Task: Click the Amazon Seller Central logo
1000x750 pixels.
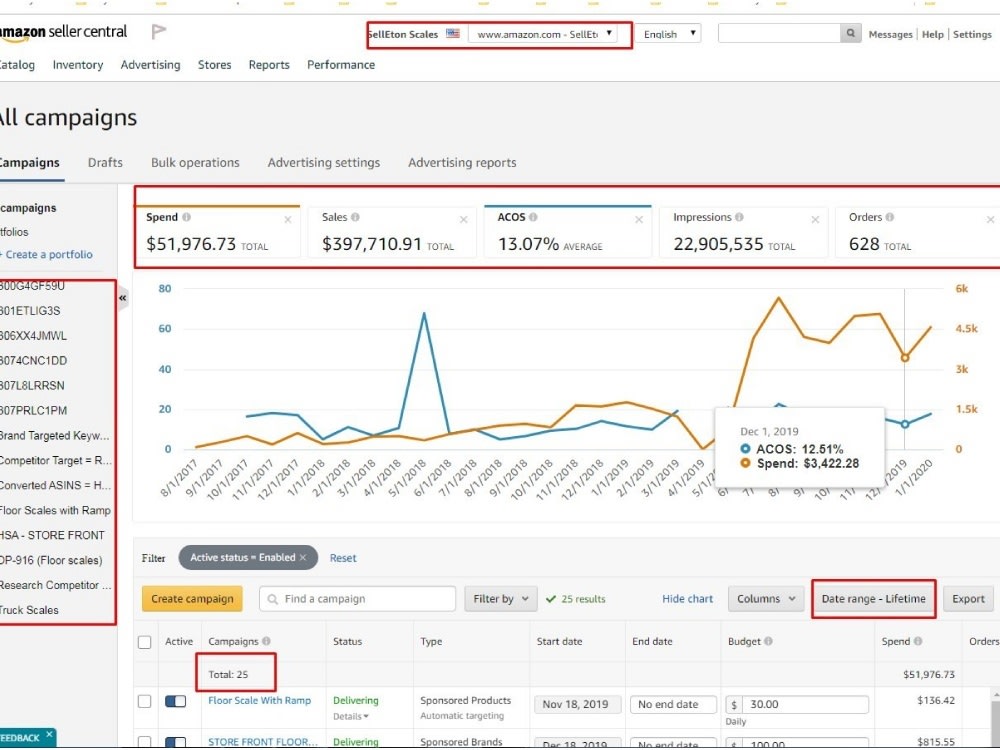Action: click(63, 33)
